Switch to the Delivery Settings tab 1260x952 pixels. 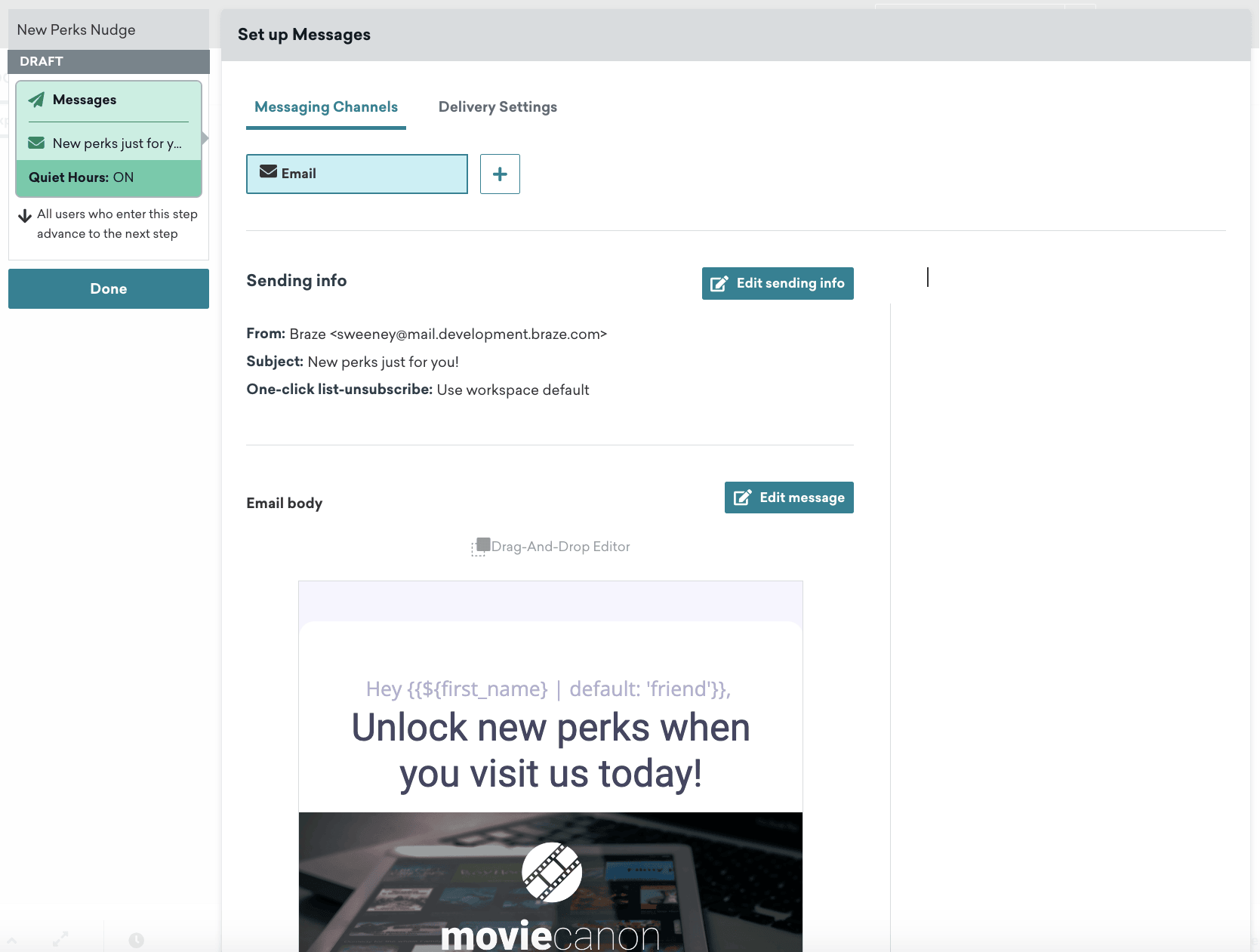498,107
